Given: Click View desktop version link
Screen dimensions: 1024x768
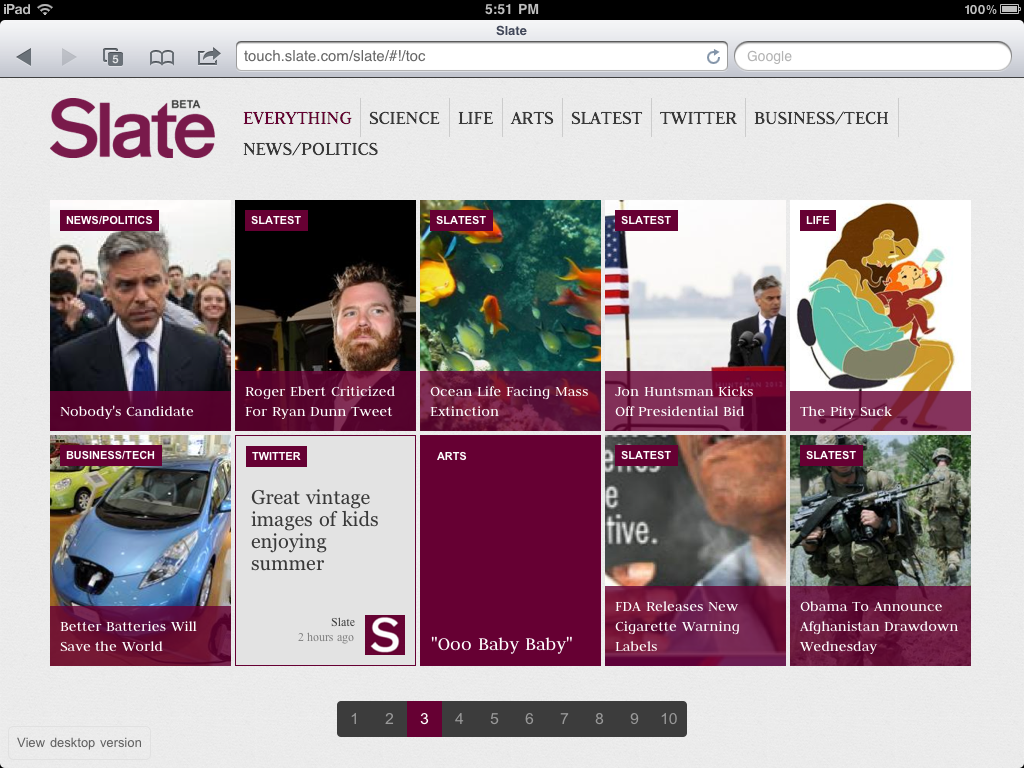Looking at the screenshot, I should click(x=79, y=743).
